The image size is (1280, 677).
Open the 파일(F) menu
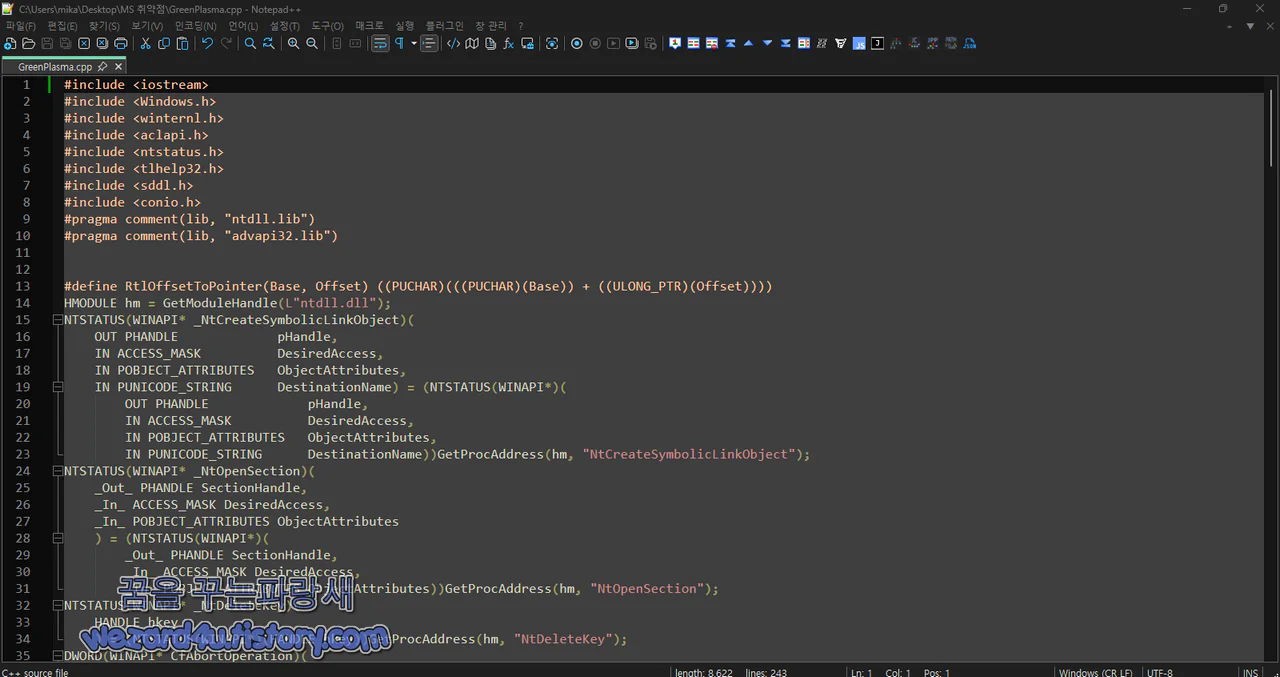[x=20, y=26]
